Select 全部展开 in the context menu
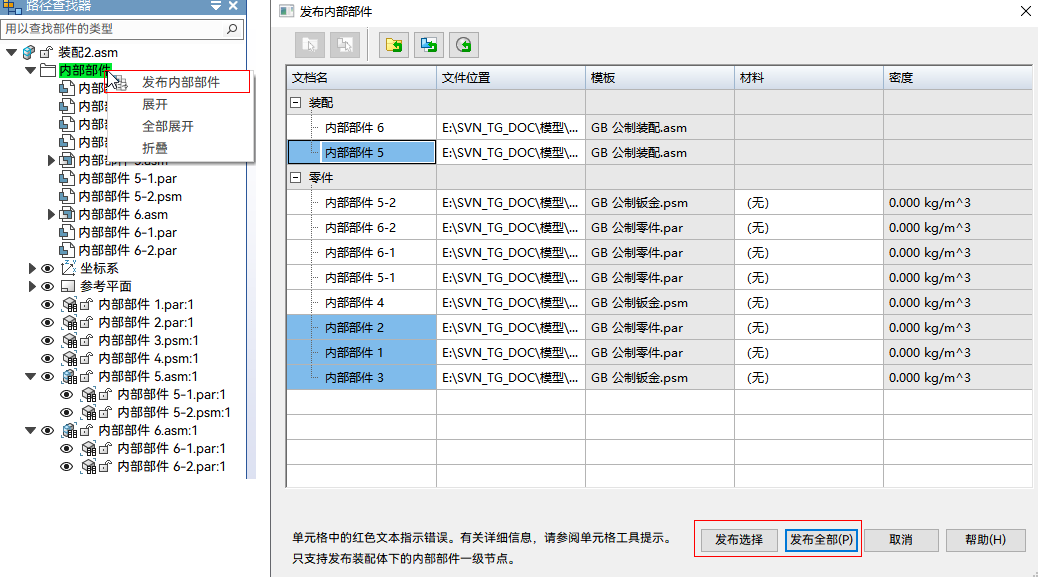Screen dimensions: 1038x577 (x=168, y=126)
